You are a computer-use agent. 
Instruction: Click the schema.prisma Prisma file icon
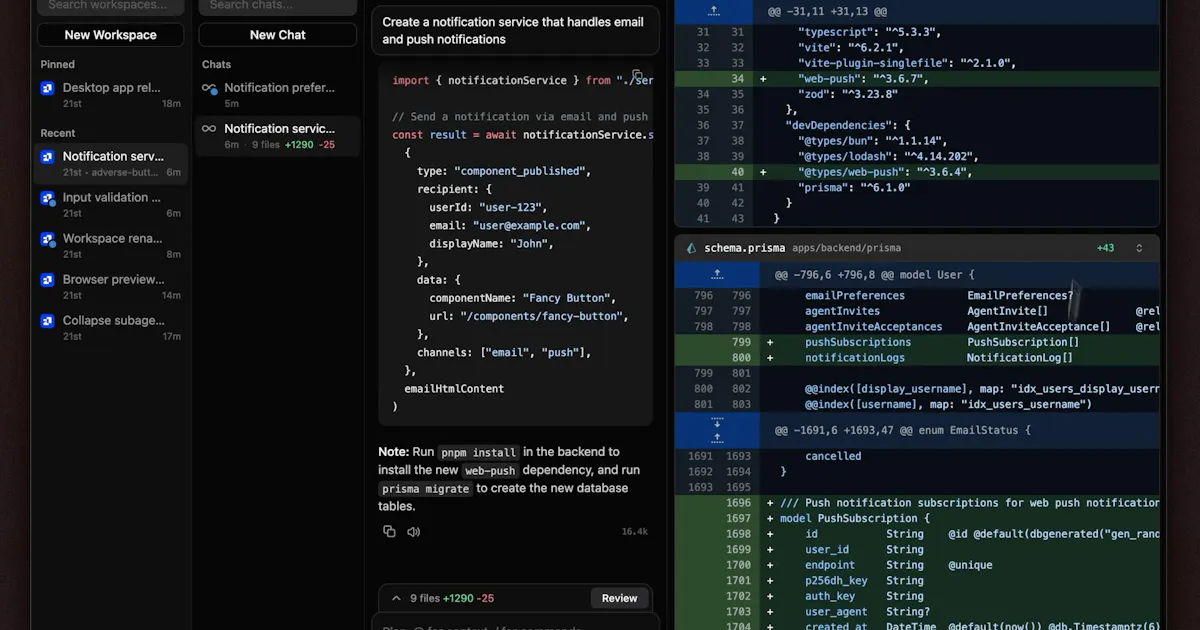690,248
